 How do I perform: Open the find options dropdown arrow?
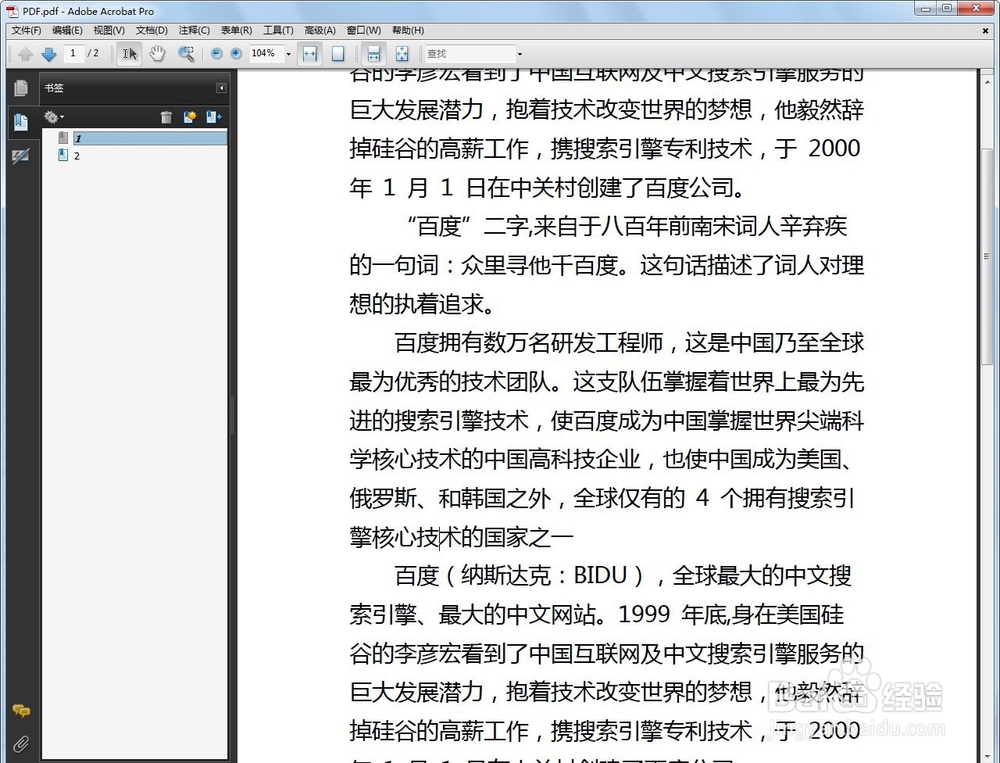pyautogui.click(x=520, y=54)
